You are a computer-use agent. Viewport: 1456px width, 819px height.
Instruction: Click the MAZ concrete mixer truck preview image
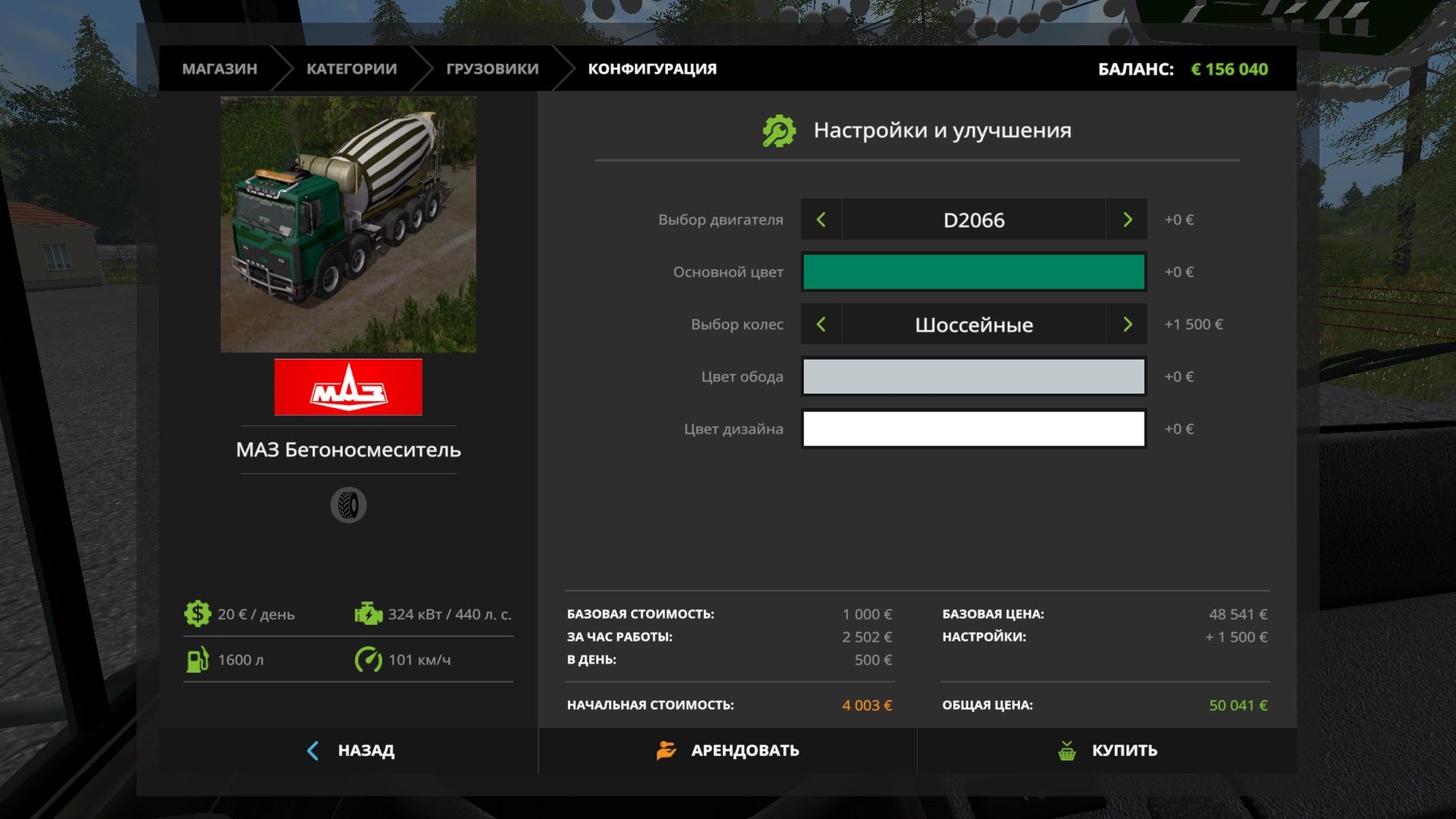pyautogui.click(x=348, y=225)
